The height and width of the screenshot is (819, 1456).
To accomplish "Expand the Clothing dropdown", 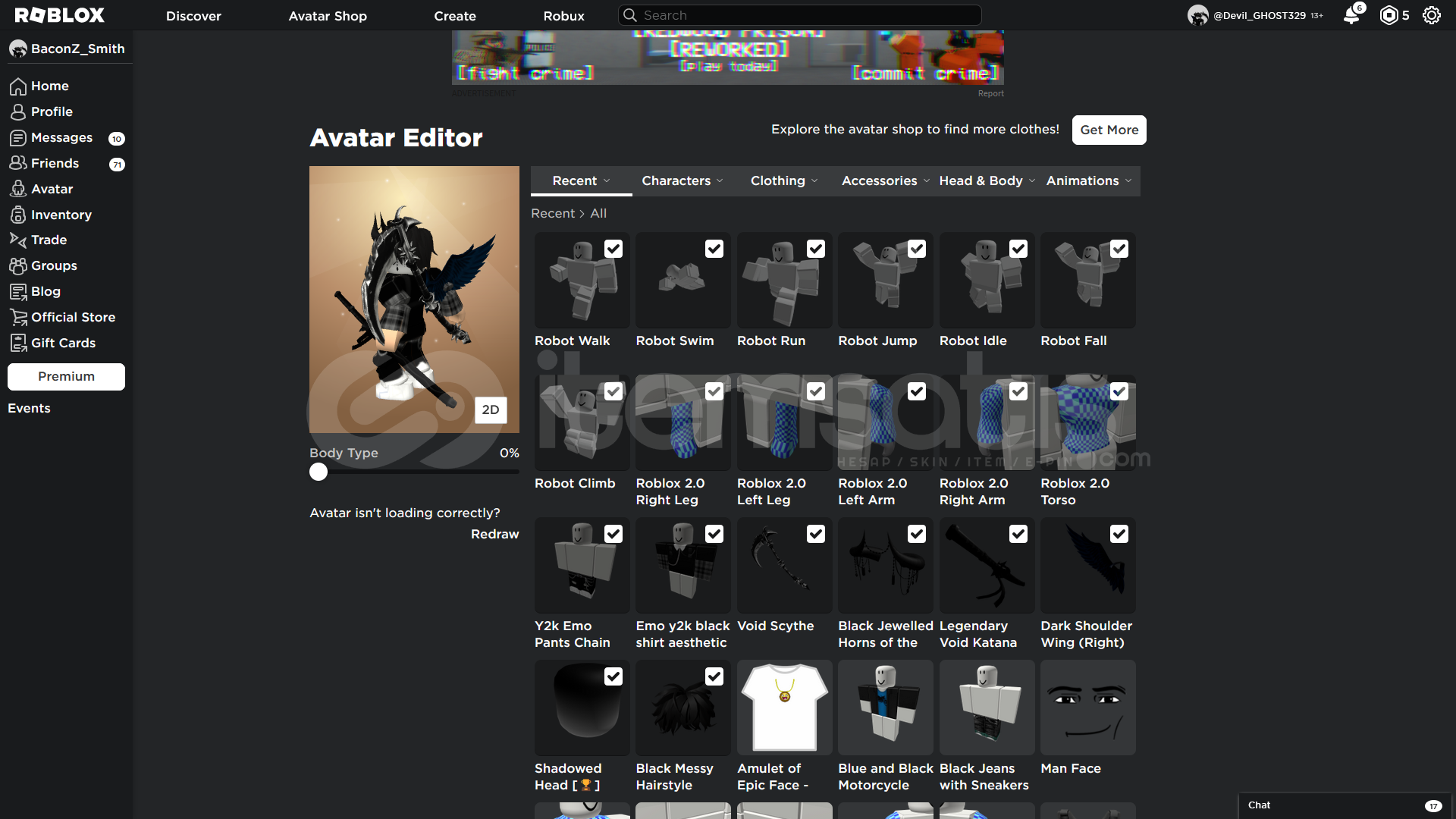I will 784,180.
